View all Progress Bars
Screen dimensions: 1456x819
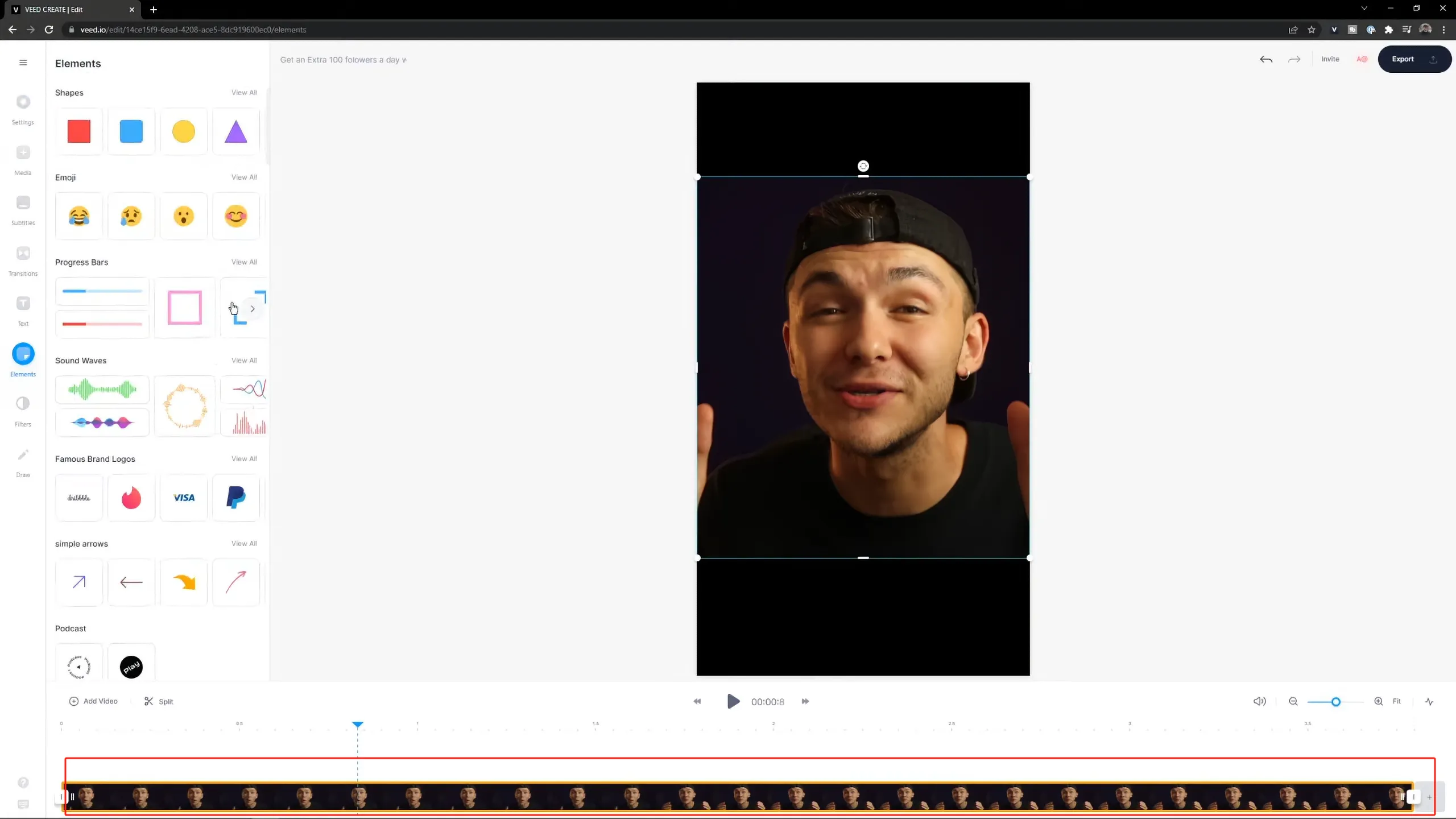pyautogui.click(x=244, y=262)
